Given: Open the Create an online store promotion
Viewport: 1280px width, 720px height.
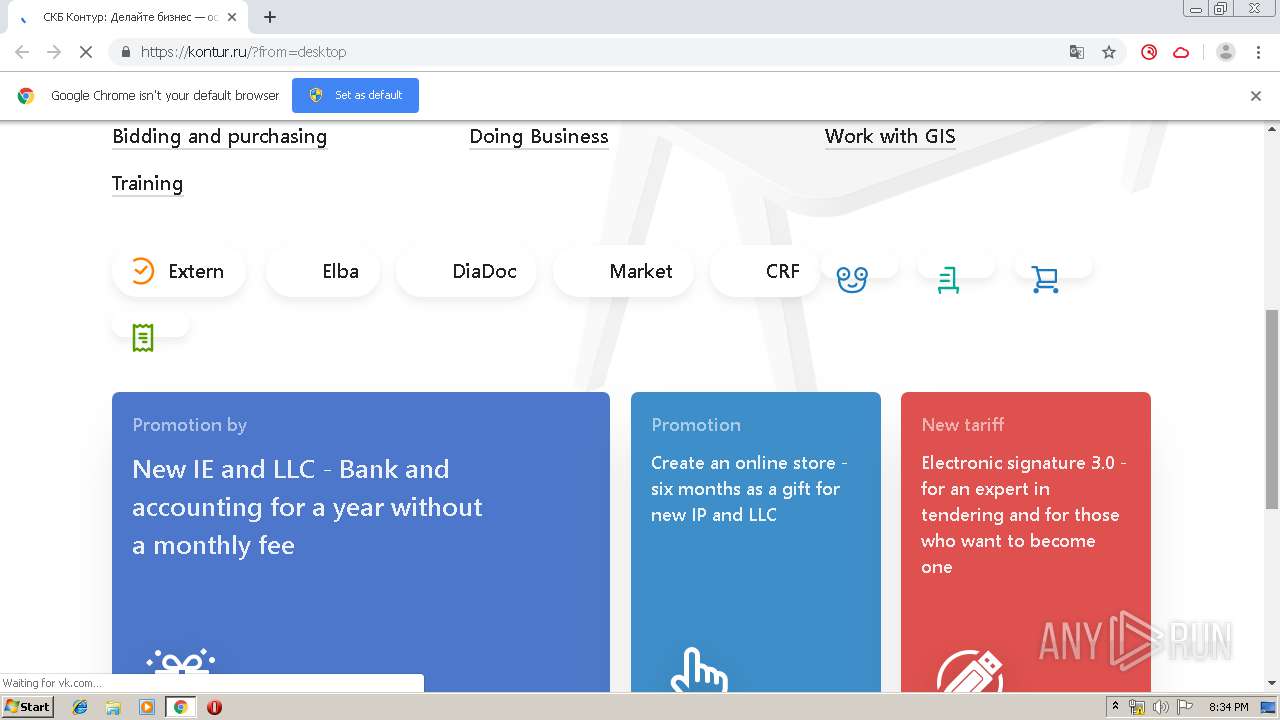Looking at the screenshot, I should click(756, 541).
